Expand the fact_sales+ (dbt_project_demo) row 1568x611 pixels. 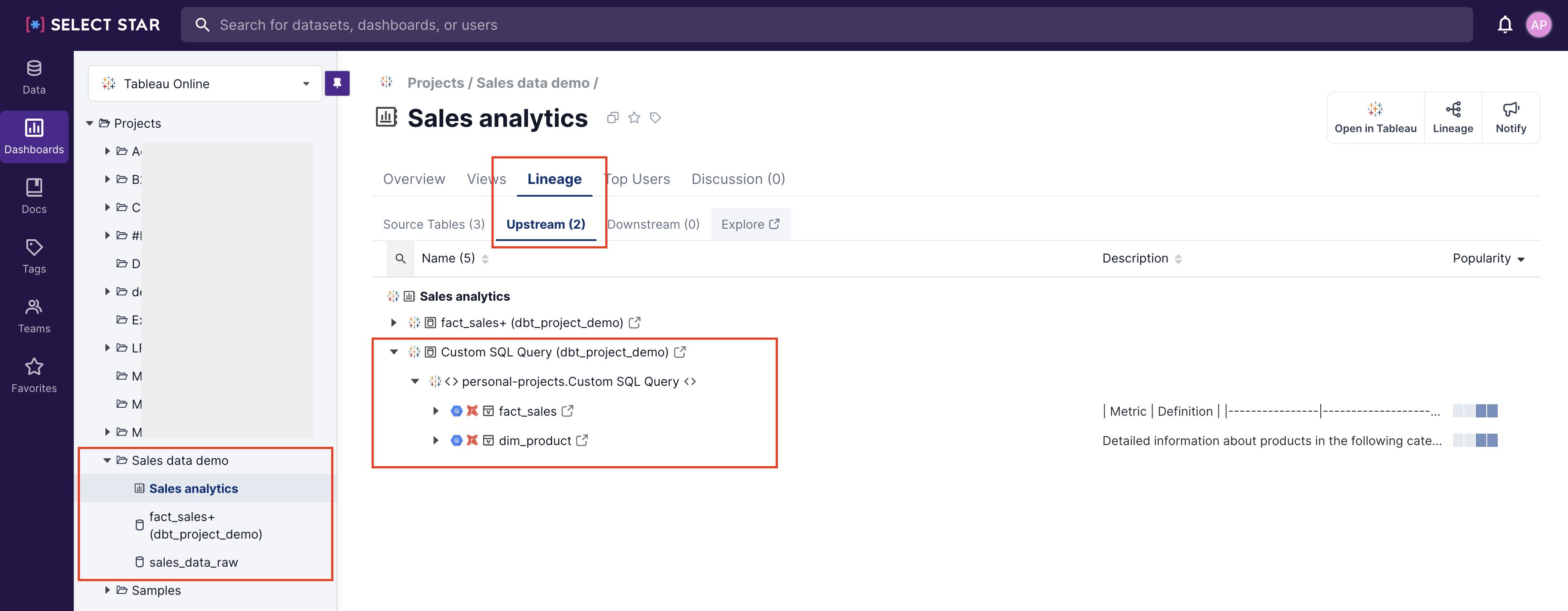[394, 323]
